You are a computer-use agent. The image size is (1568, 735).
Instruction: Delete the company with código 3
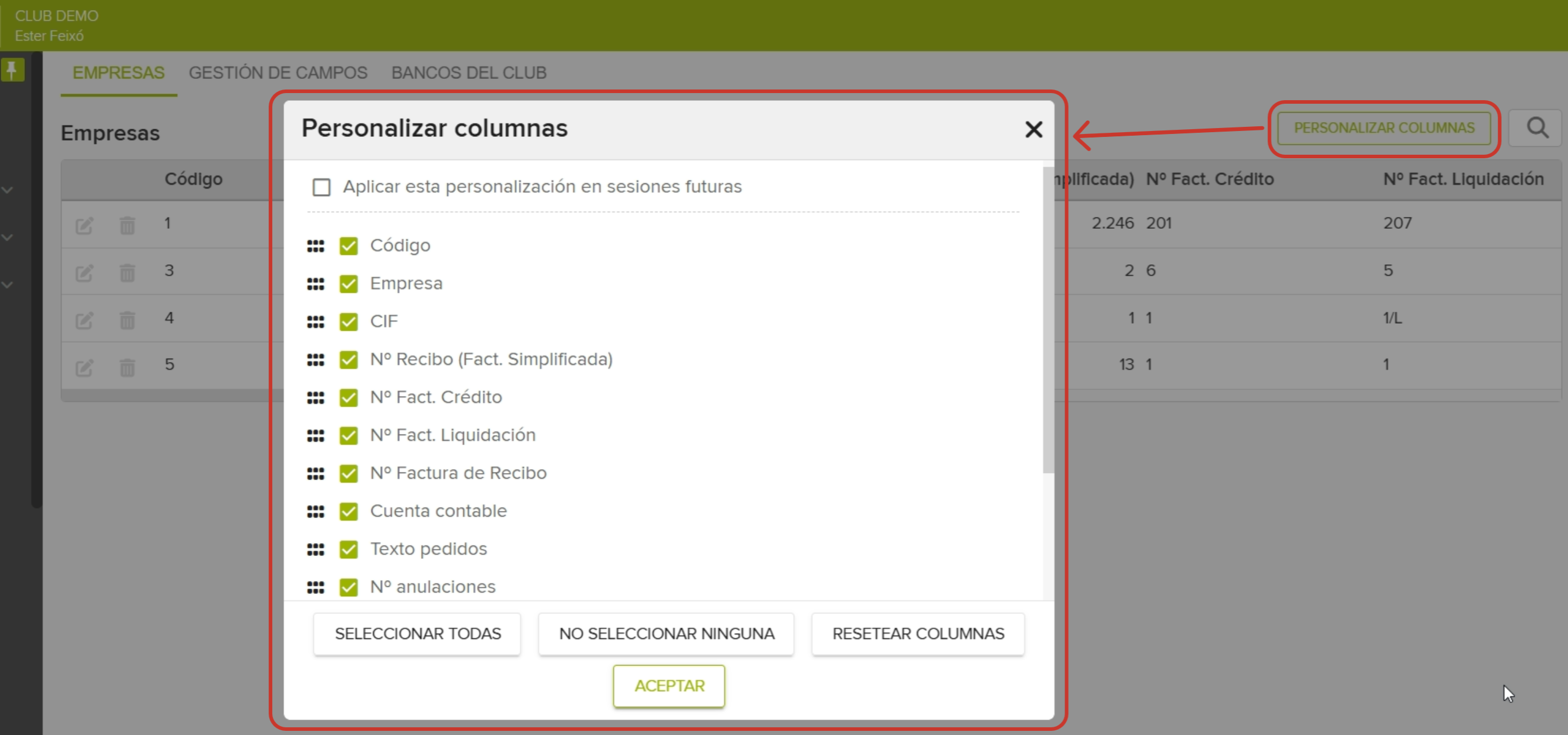point(128,273)
